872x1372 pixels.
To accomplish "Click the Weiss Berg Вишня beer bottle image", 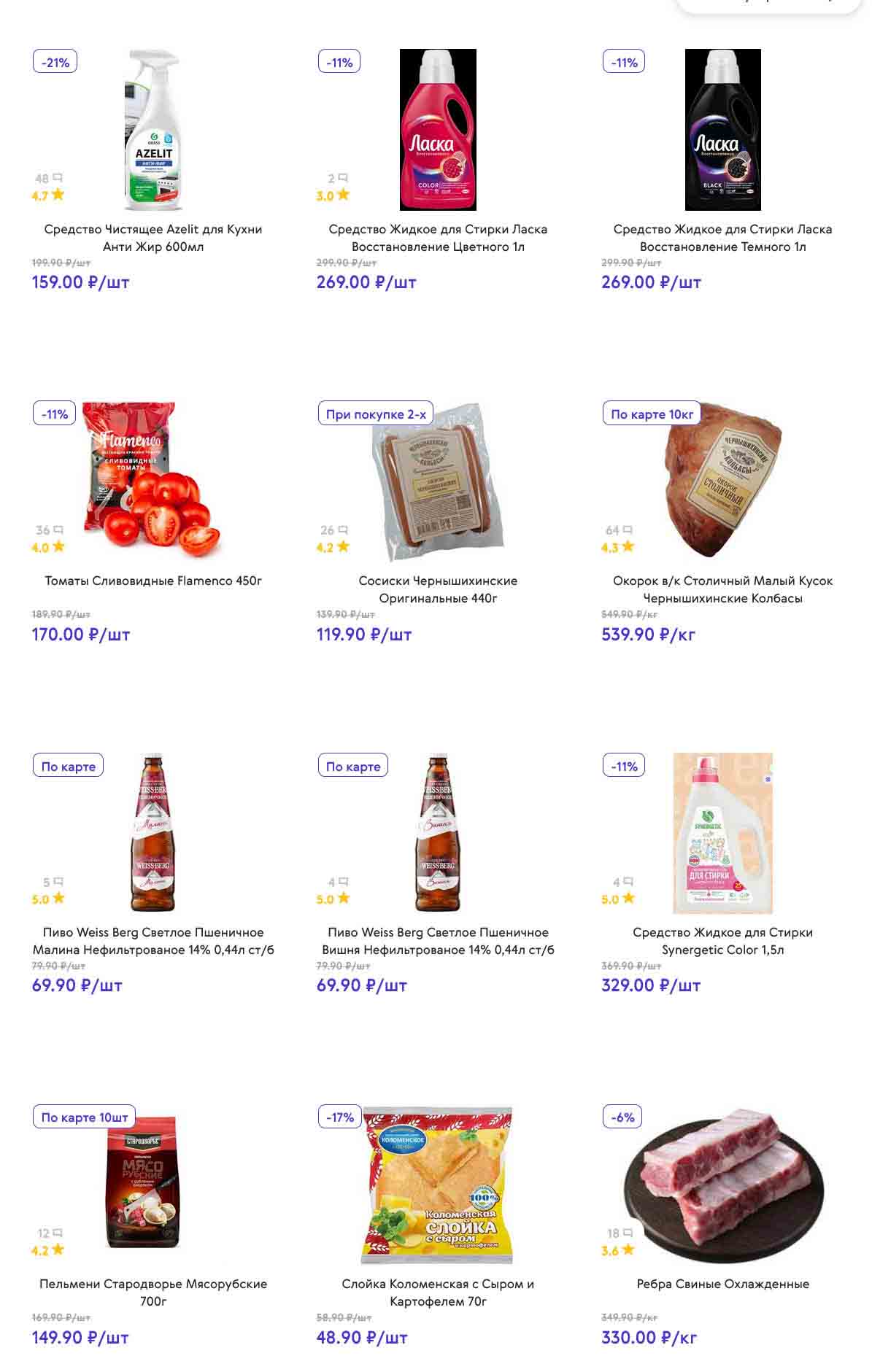I will 438,832.
